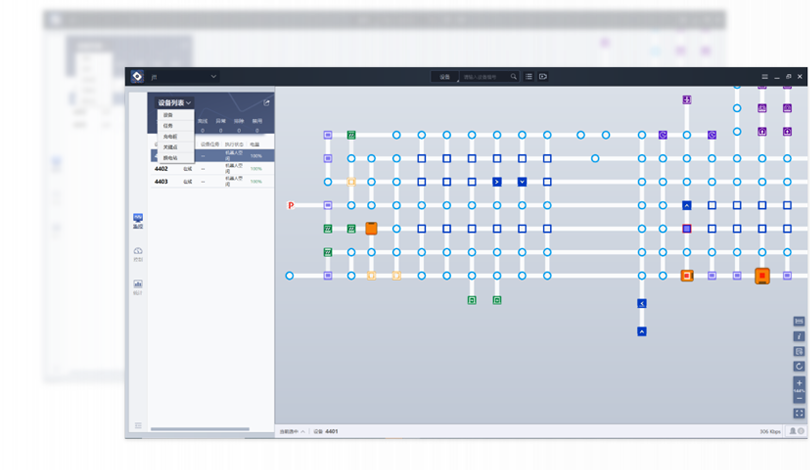This screenshot has width=810, height=470.
Task: Click the list view icon in title bar
Action: pos(529,76)
